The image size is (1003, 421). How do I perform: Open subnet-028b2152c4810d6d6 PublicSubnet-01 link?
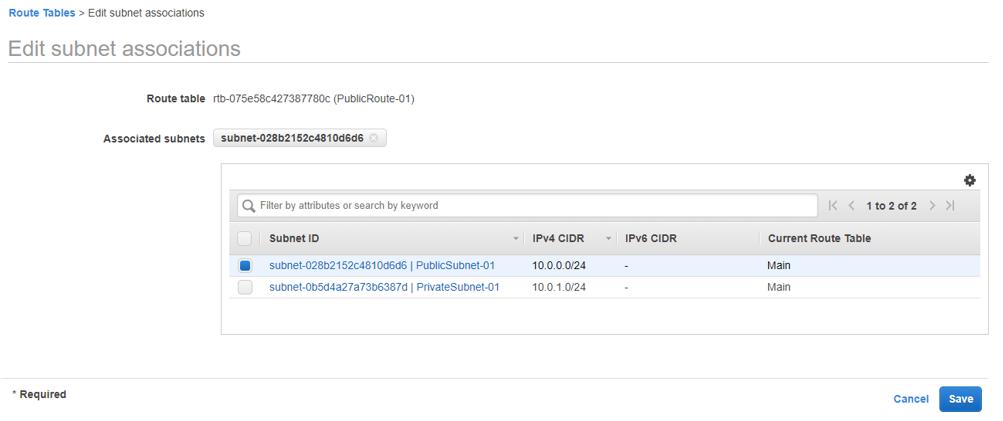pyautogui.click(x=382, y=266)
